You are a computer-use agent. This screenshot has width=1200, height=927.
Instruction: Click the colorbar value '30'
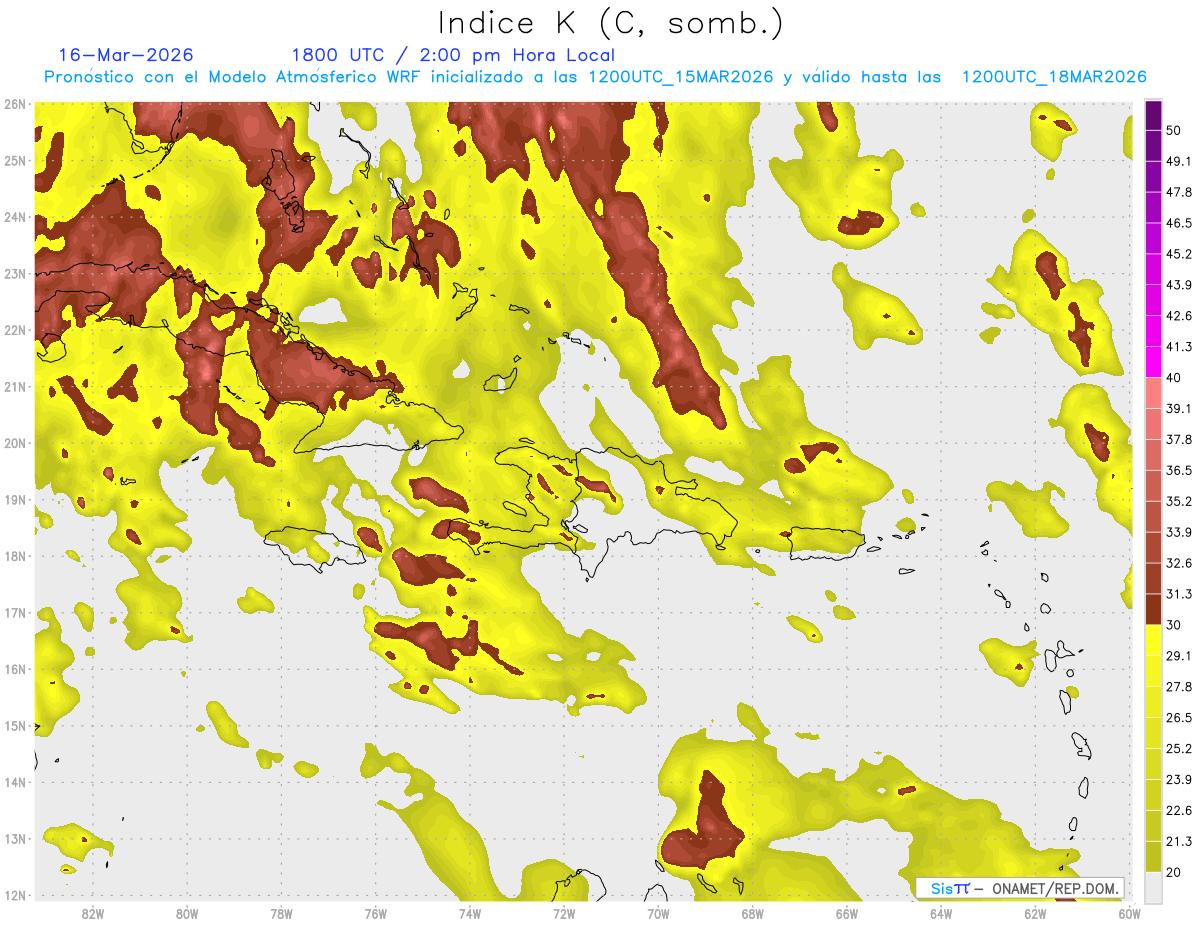1174,625
